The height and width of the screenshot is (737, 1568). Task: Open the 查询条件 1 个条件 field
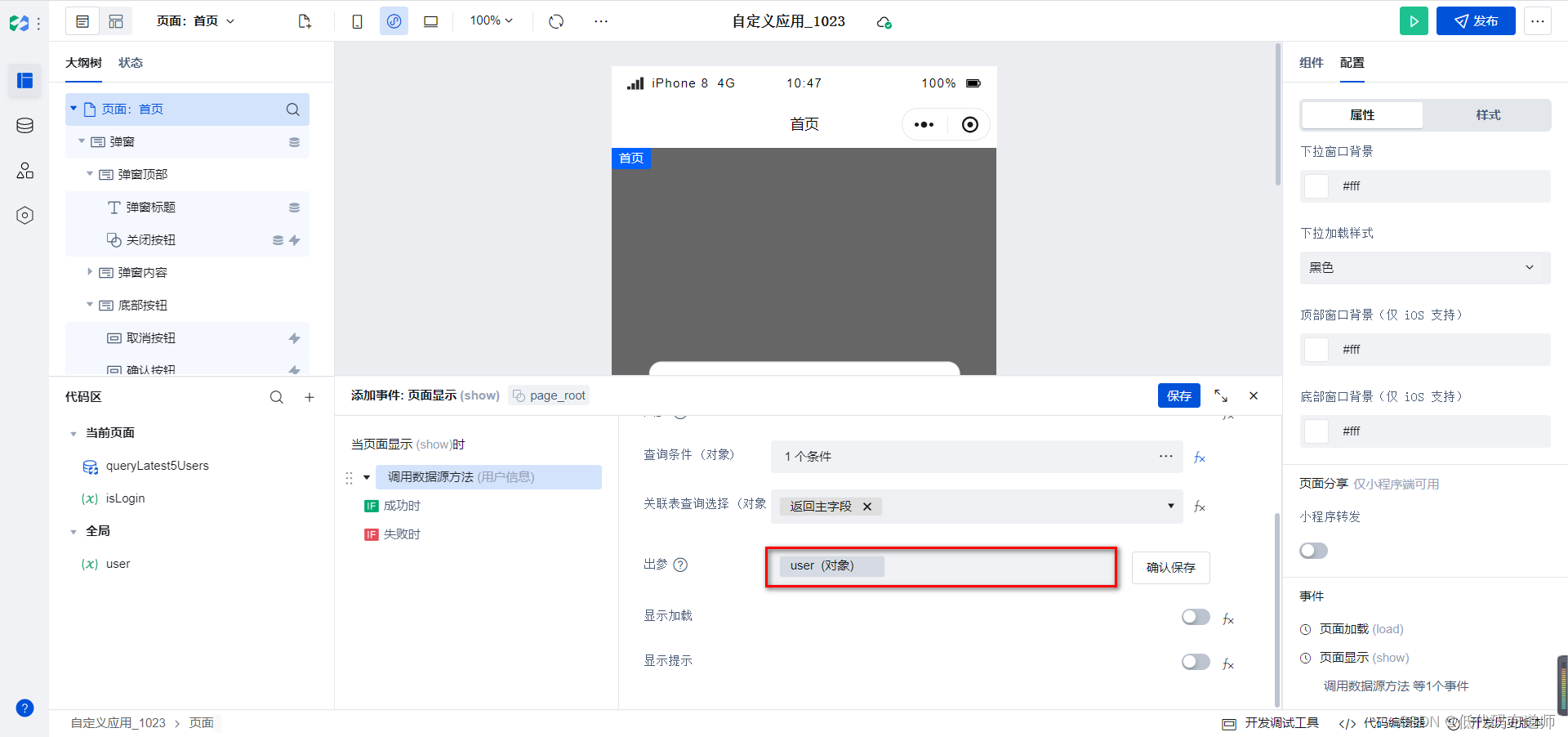coord(977,457)
